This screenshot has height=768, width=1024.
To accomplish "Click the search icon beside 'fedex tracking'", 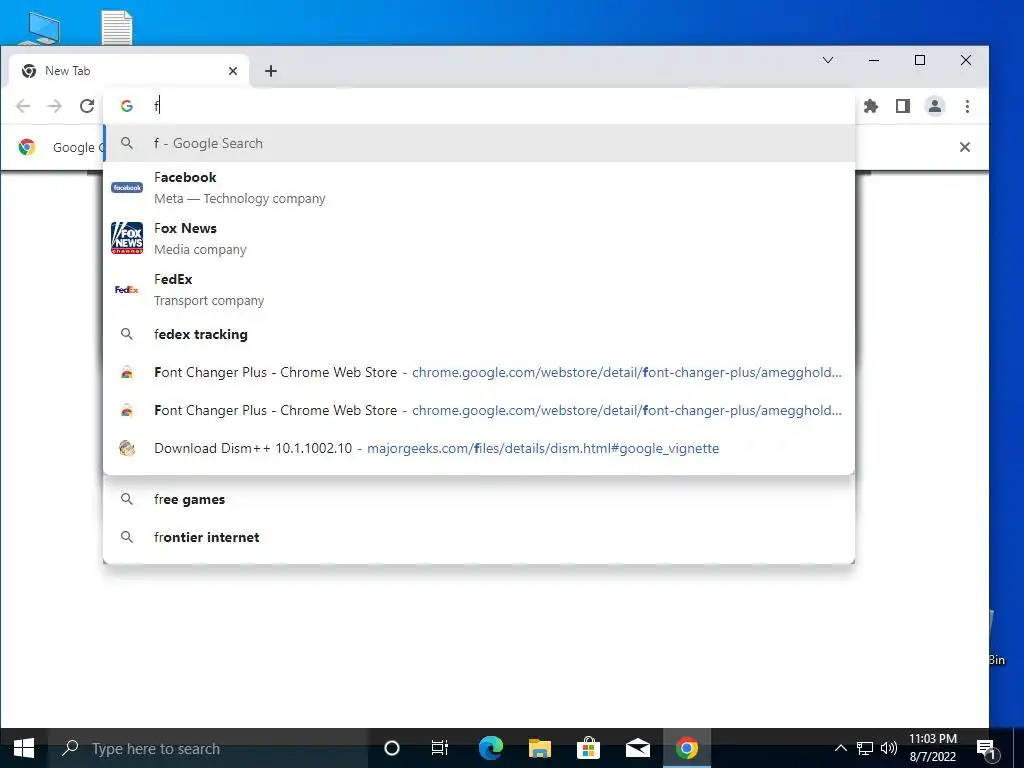I will pyautogui.click(x=127, y=334).
